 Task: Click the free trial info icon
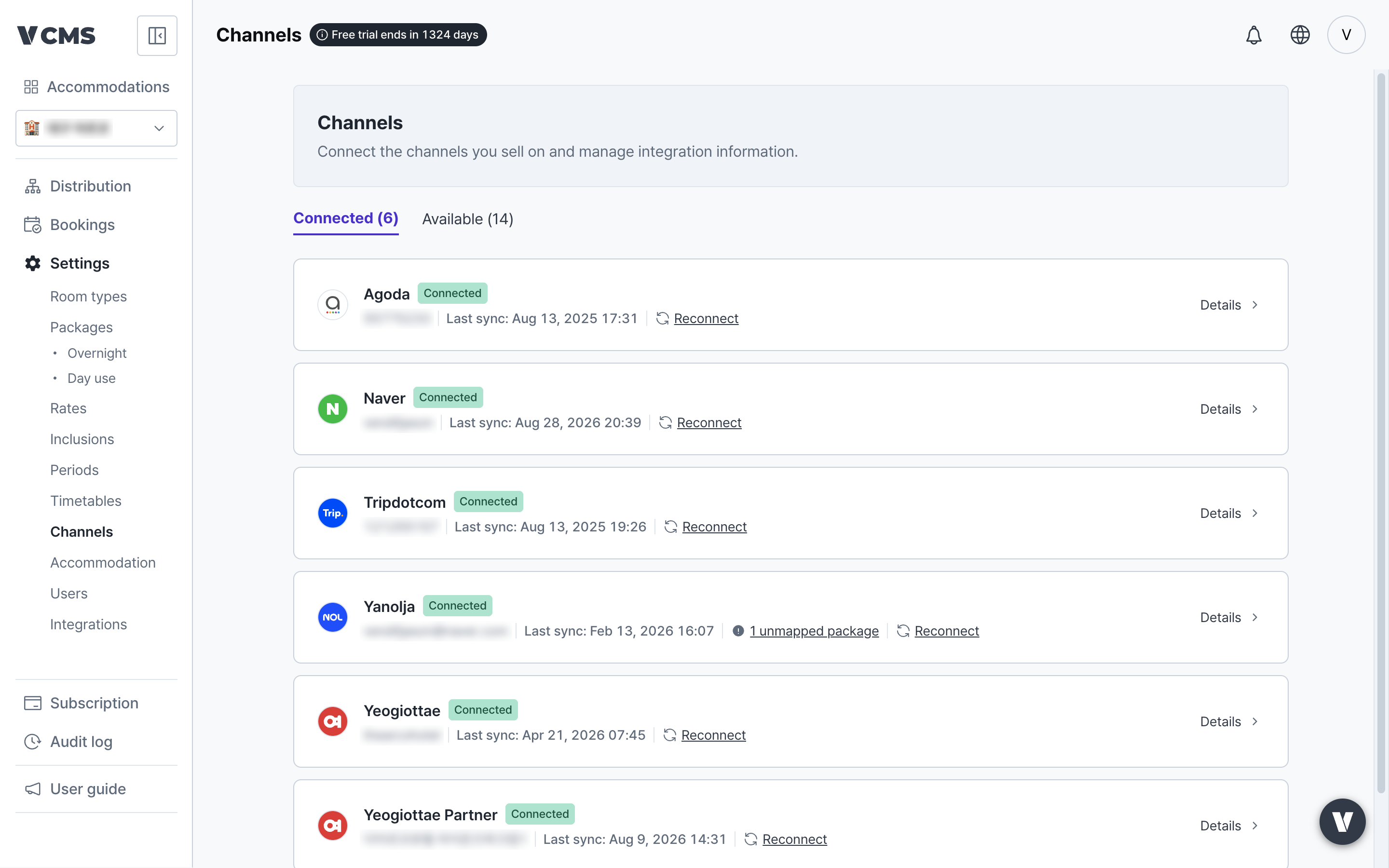coord(323,35)
